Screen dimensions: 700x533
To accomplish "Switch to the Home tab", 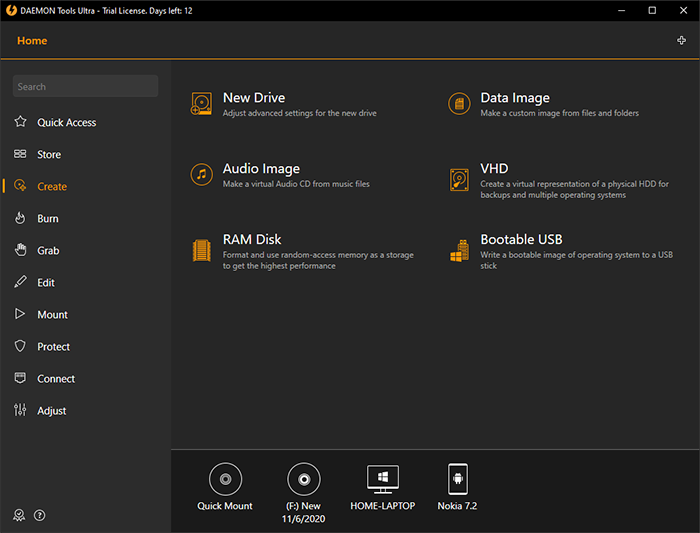I will click(x=32, y=41).
